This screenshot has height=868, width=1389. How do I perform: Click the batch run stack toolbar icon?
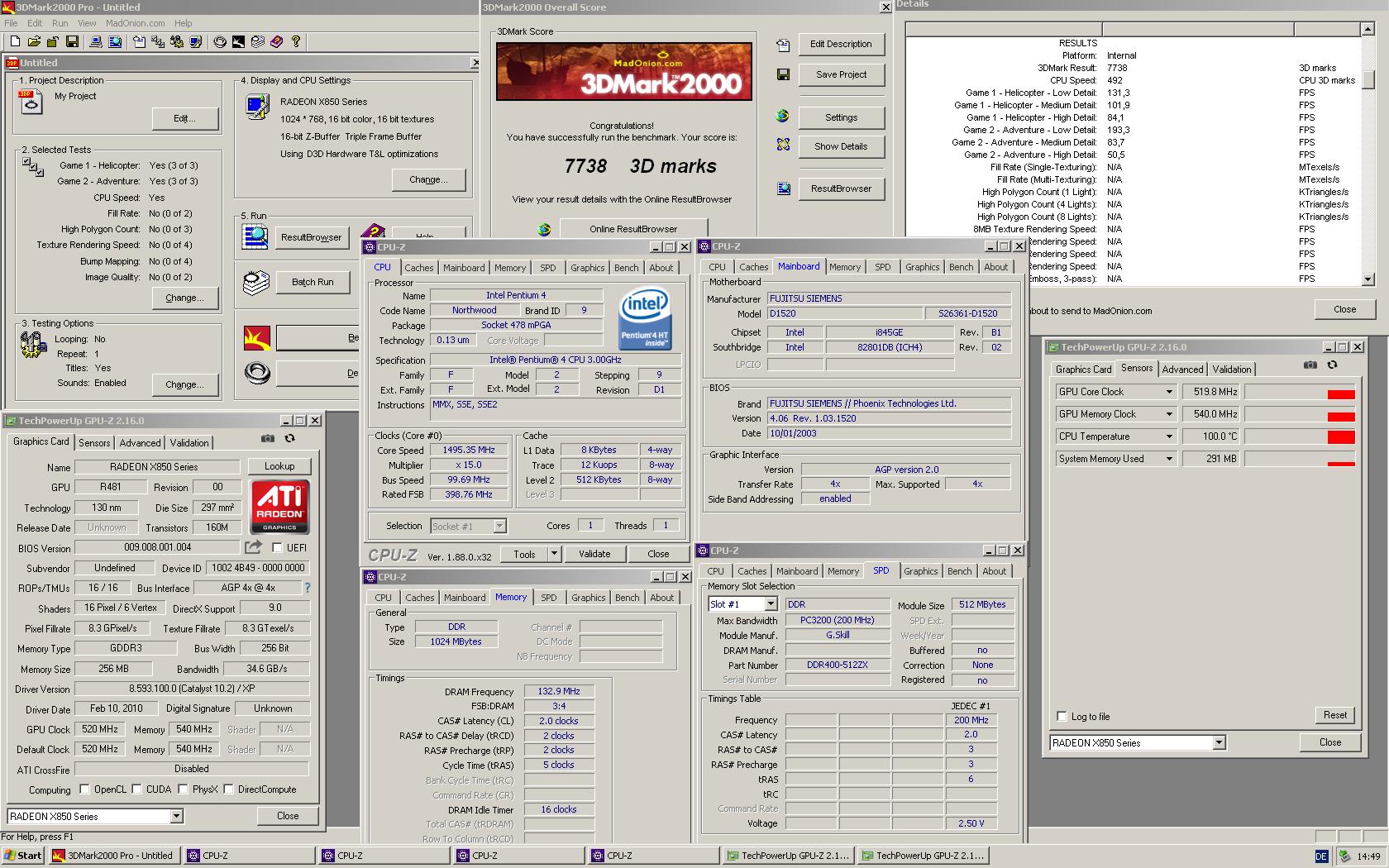pyautogui.click(x=257, y=41)
